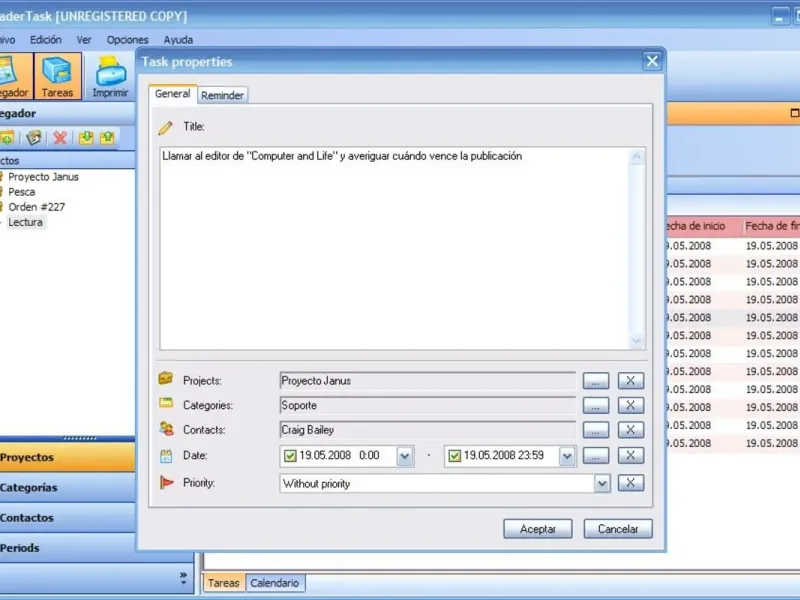The width and height of the screenshot is (800, 600).
Task: Clear the Date field with its X button
Action: 631,455
